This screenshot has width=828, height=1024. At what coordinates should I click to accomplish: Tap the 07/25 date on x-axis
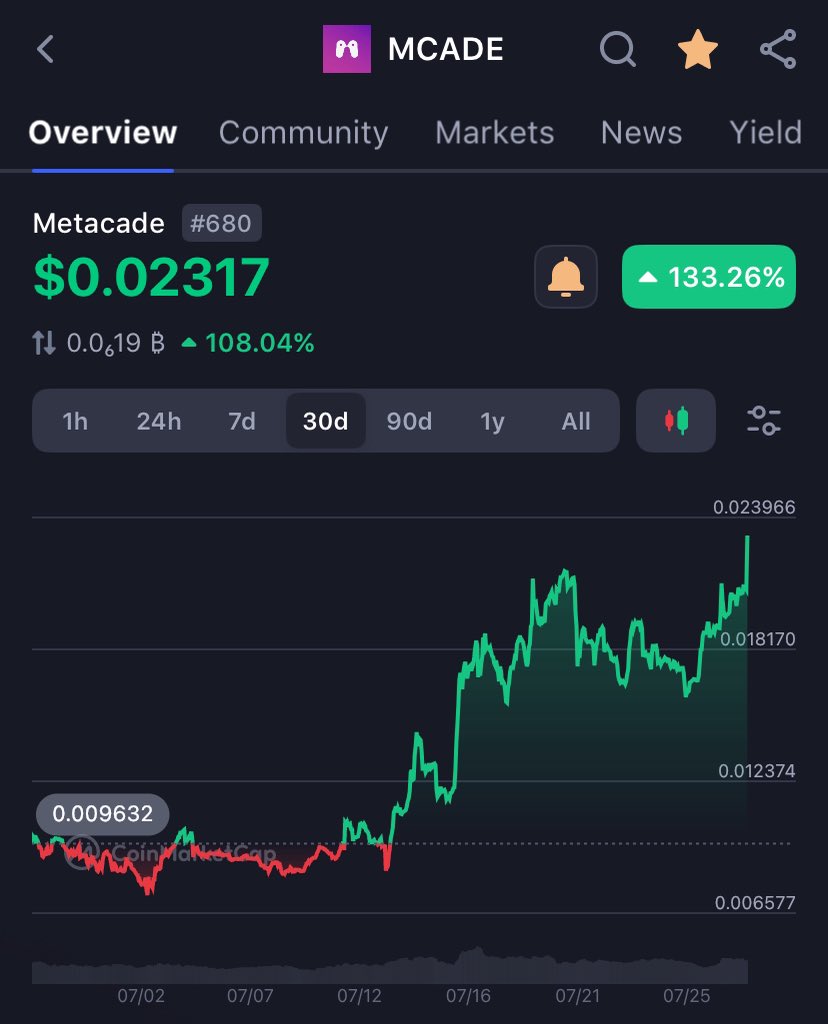pos(686,996)
